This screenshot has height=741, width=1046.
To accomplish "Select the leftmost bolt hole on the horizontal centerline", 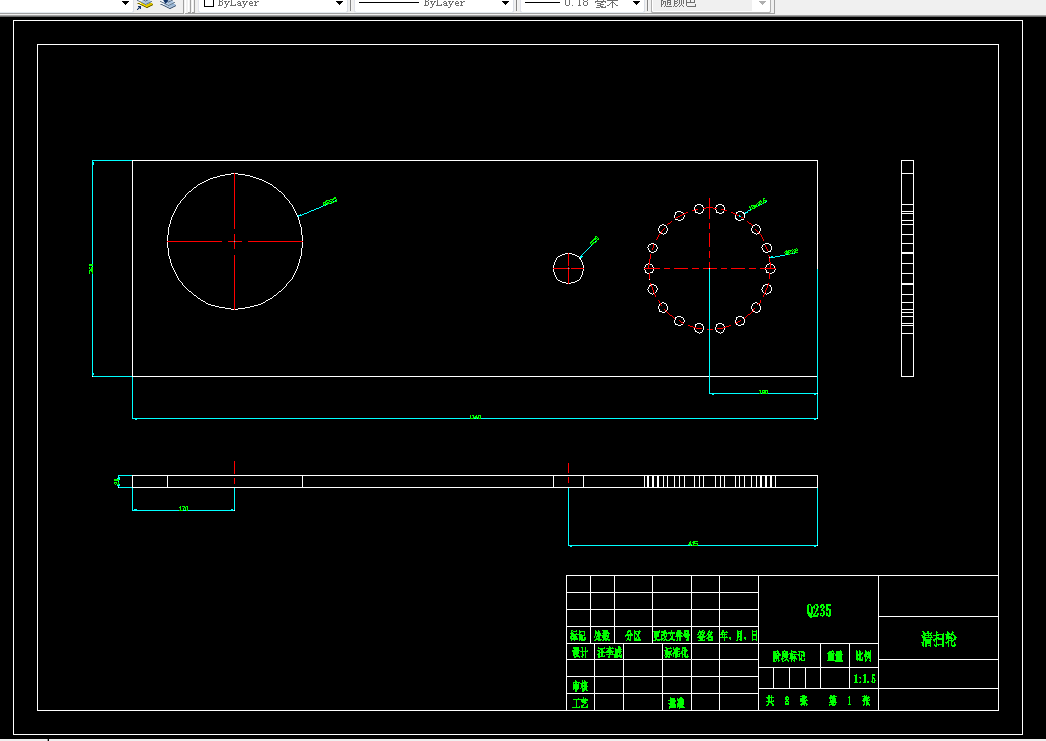I will 649,268.
